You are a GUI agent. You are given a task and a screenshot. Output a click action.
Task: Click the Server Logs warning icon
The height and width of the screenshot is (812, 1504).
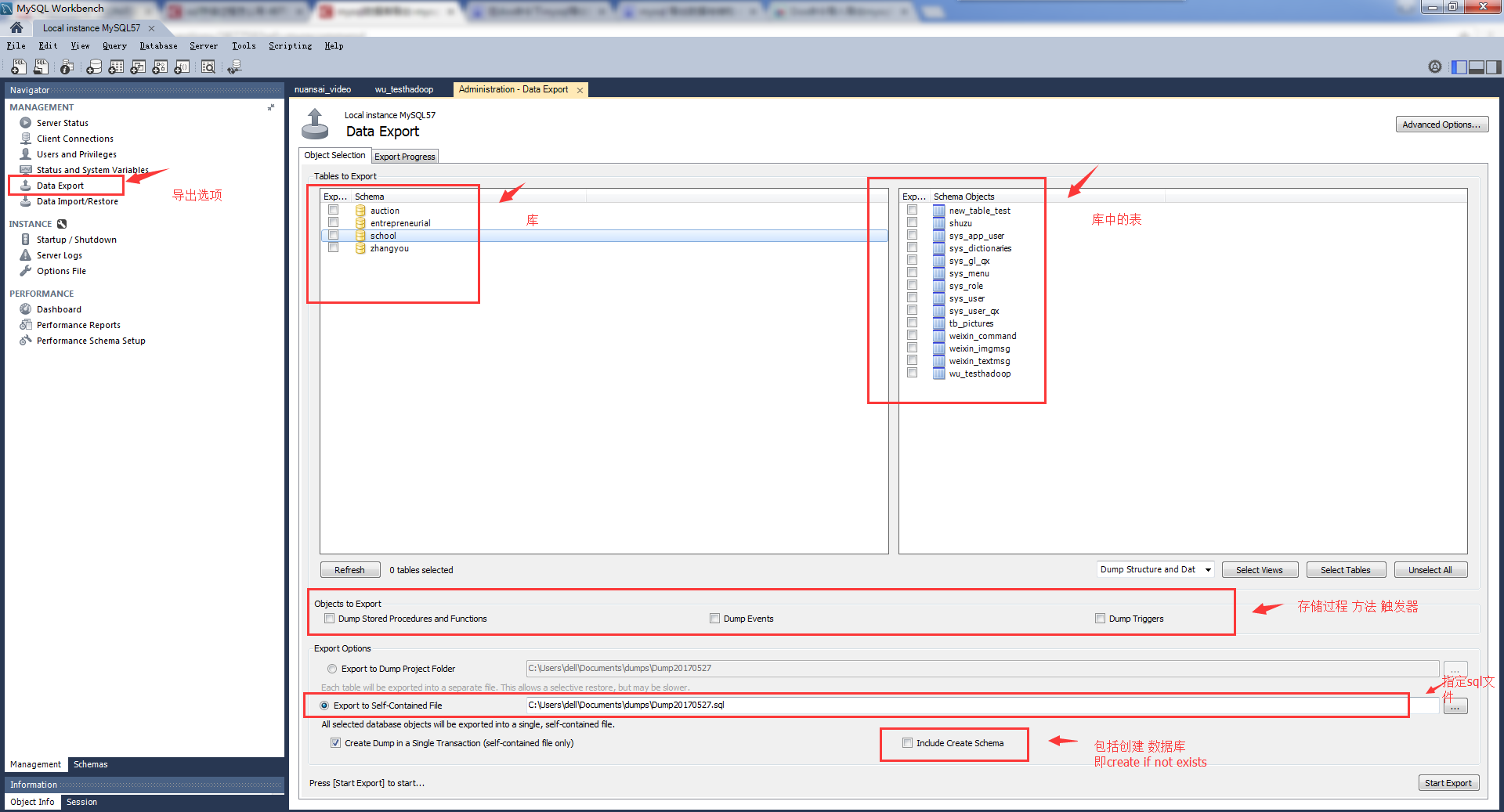[26, 255]
